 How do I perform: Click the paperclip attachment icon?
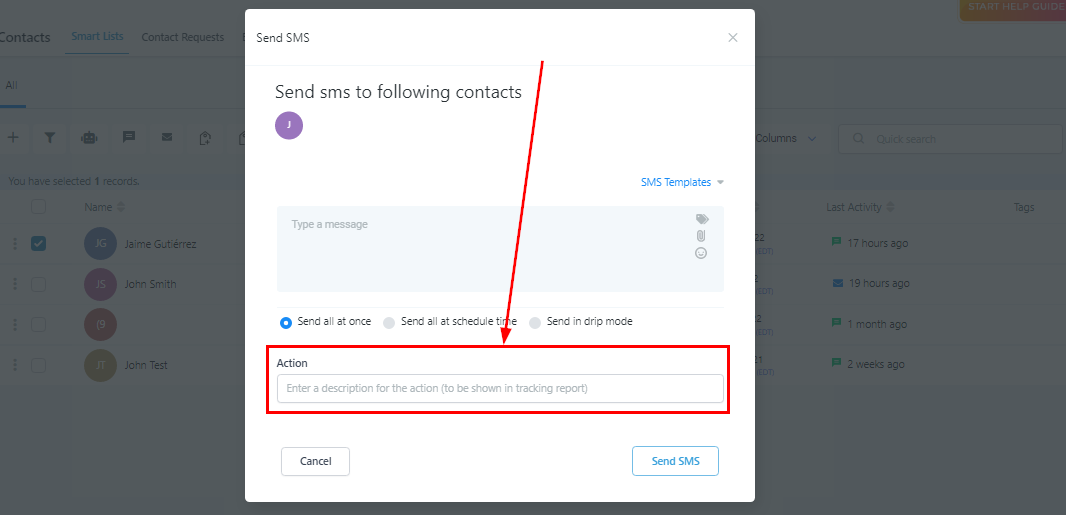click(x=702, y=236)
